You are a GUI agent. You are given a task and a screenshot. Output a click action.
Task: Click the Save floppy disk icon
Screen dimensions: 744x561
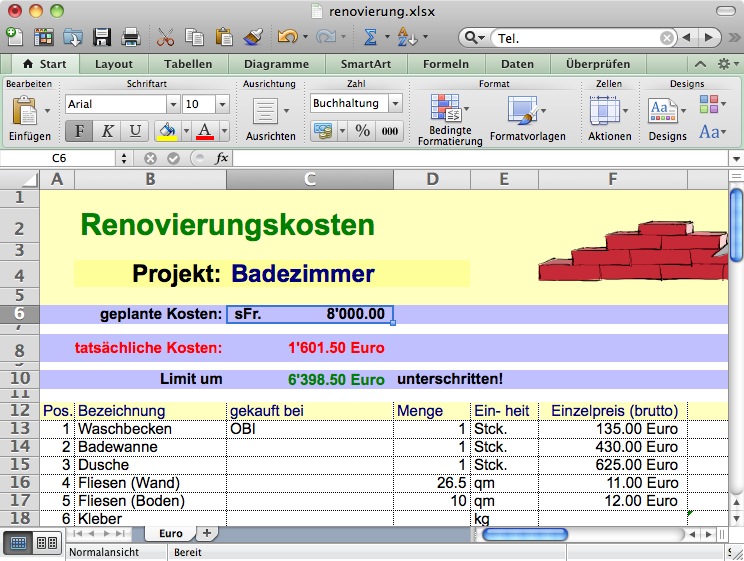pos(102,37)
